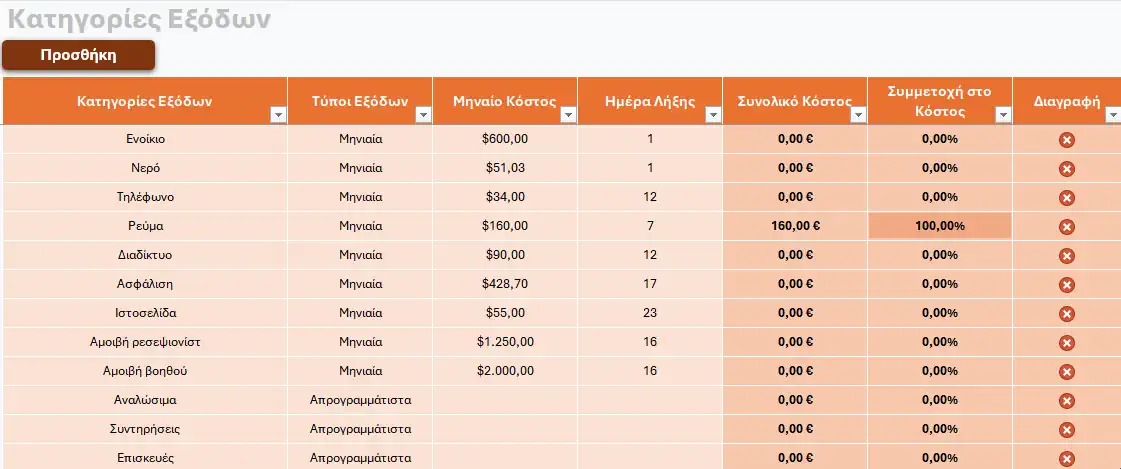Click delete icon for Αμοιβή ρεσεψιονίστ
The width and height of the screenshot is (1121, 469).
coord(1067,343)
